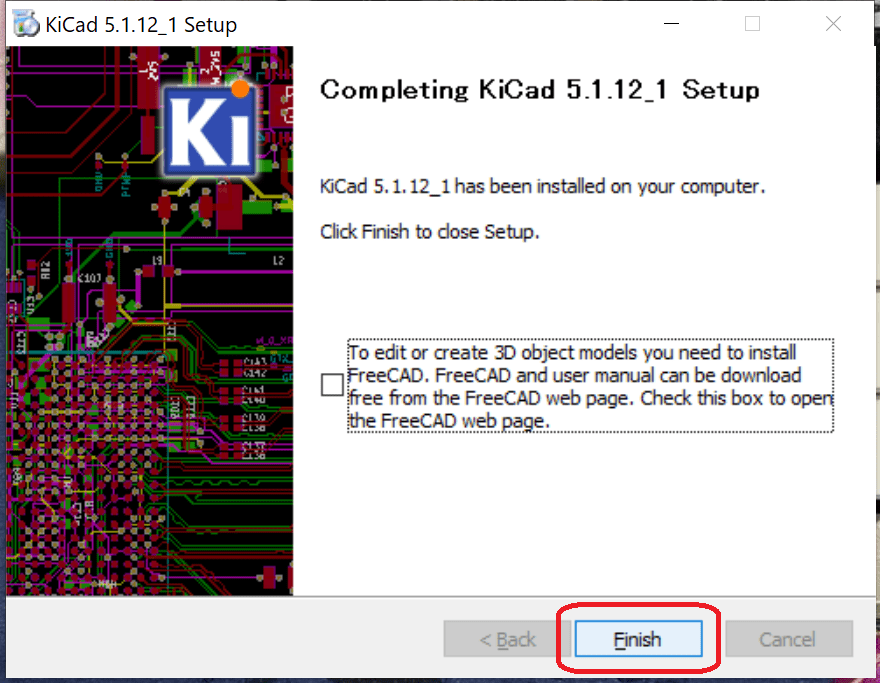Viewport: 880px width, 683px height.
Task: Click the disabled maximize window button
Action: (752, 24)
